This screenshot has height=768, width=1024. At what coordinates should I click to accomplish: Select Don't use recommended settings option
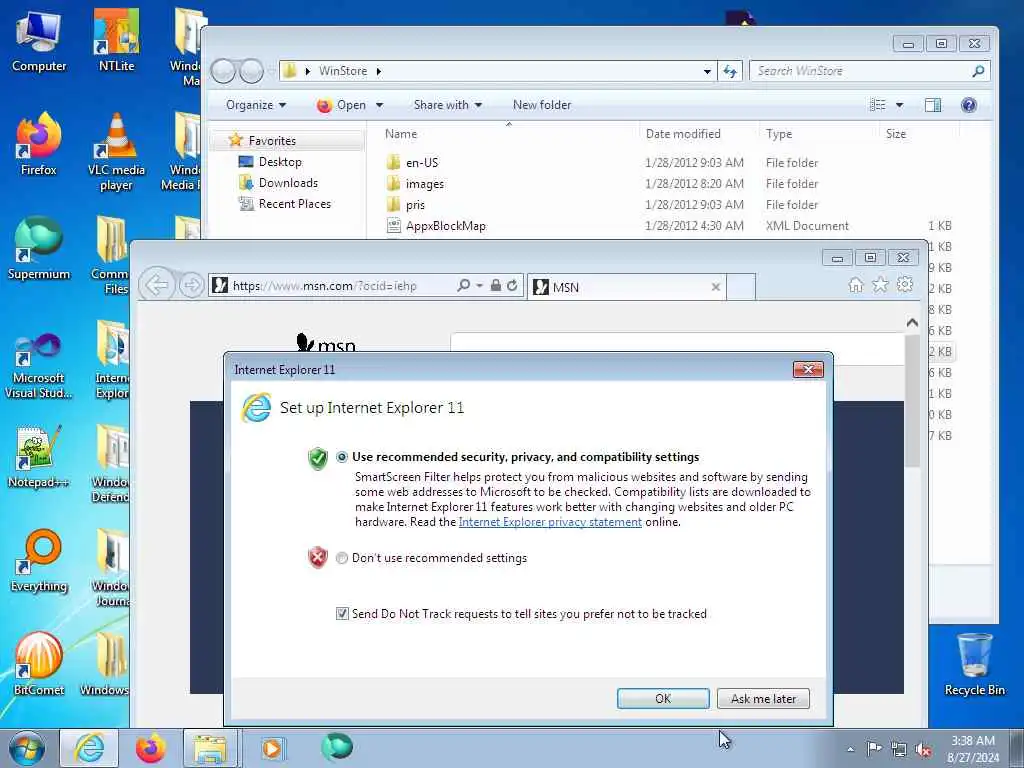click(x=342, y=558)
